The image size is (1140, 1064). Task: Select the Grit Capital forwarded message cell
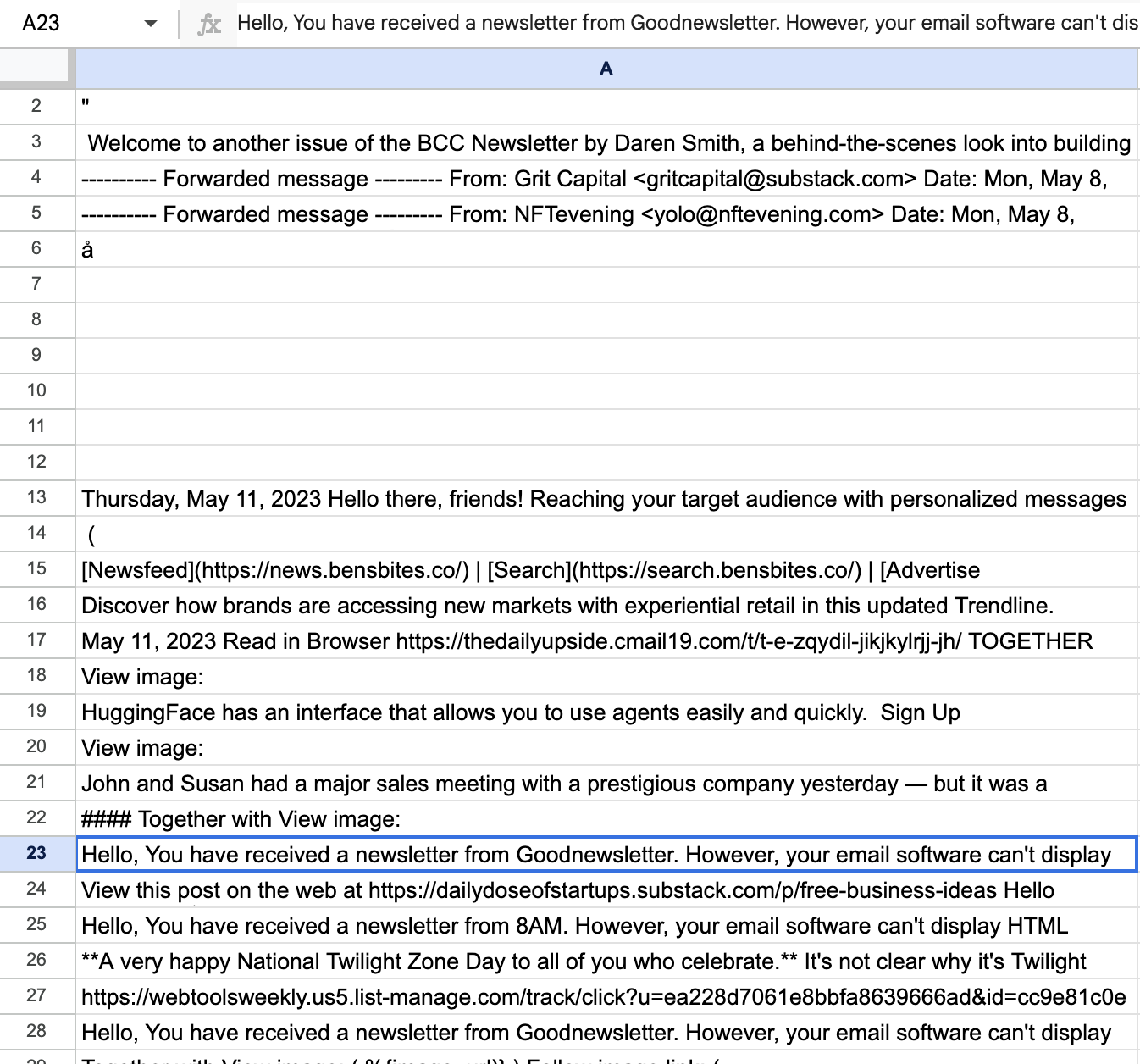tap(606, 178)
